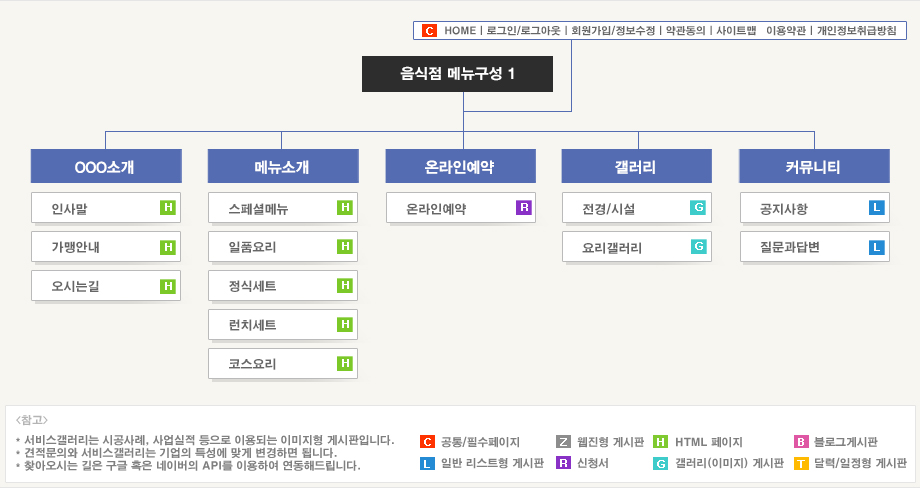920x488 pixels.
Task: Click the blue L icon beside 공지사항
Action: click(x=877, y=208)
